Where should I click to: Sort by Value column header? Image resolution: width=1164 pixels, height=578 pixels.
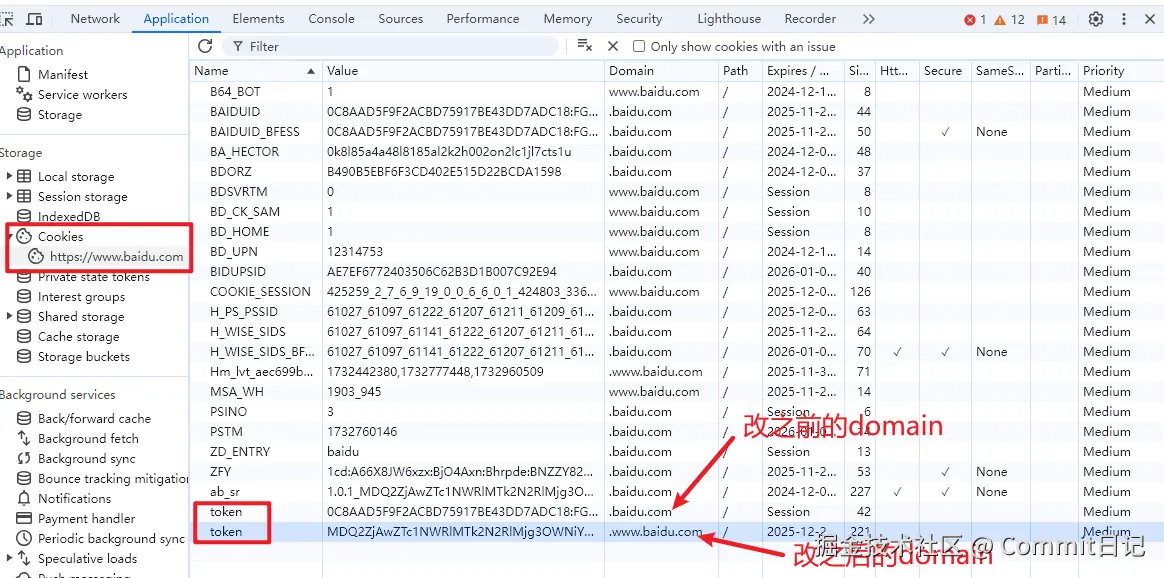463,71
